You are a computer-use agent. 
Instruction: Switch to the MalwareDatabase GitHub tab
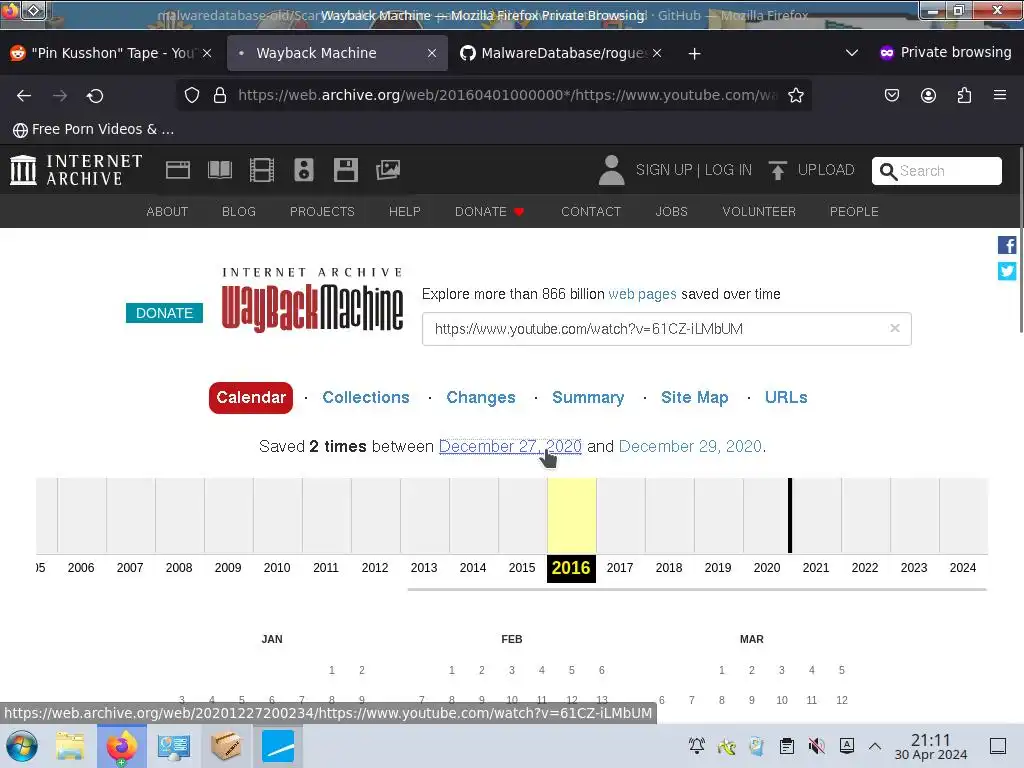pyautogui.click(x=562, y=54)
